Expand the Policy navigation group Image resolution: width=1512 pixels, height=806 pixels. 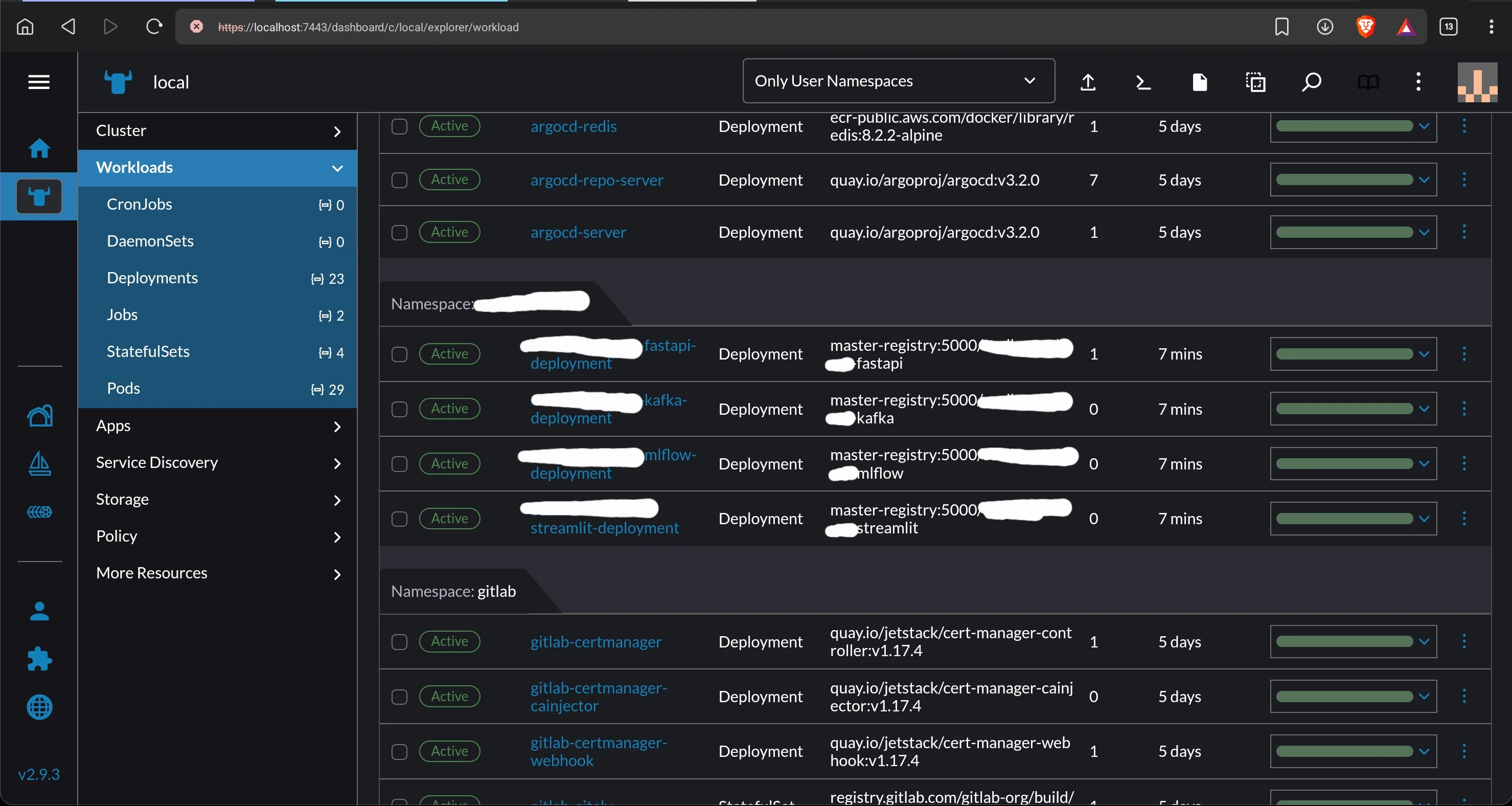pos(217,536)
